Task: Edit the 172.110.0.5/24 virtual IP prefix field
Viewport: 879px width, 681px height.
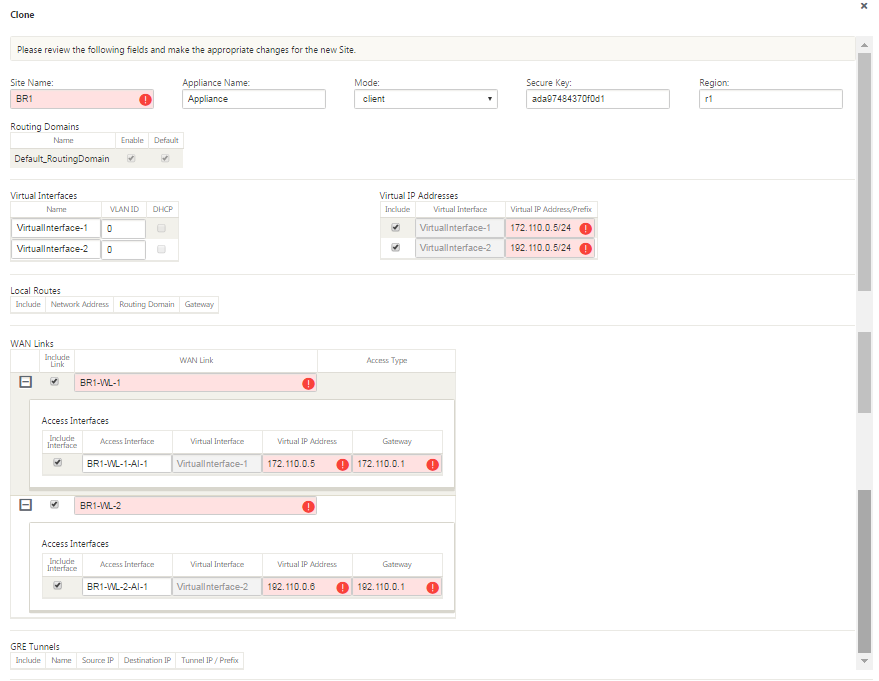Action: pyautogui.click(x=550, y=228)
